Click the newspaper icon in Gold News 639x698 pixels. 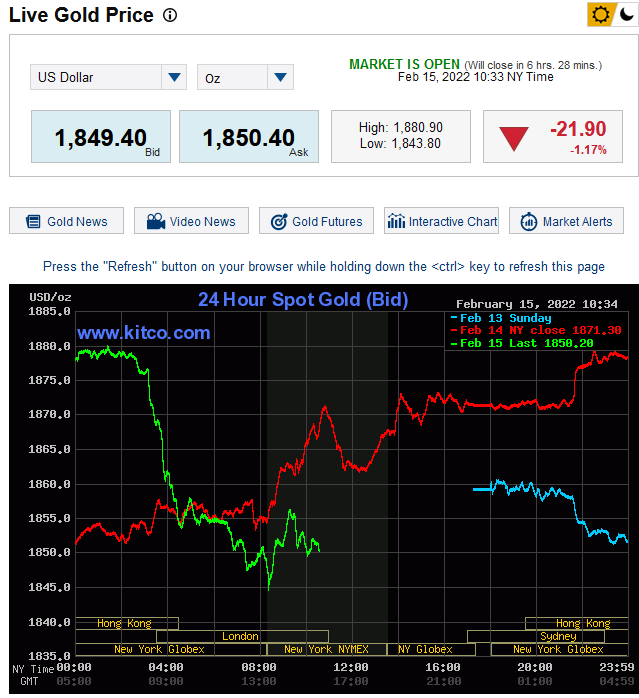[x=33, y=221]
